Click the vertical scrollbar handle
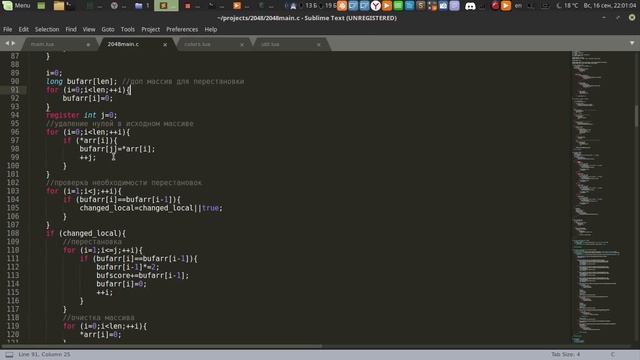This screenshot has width=640, height=360. [636, 116]
